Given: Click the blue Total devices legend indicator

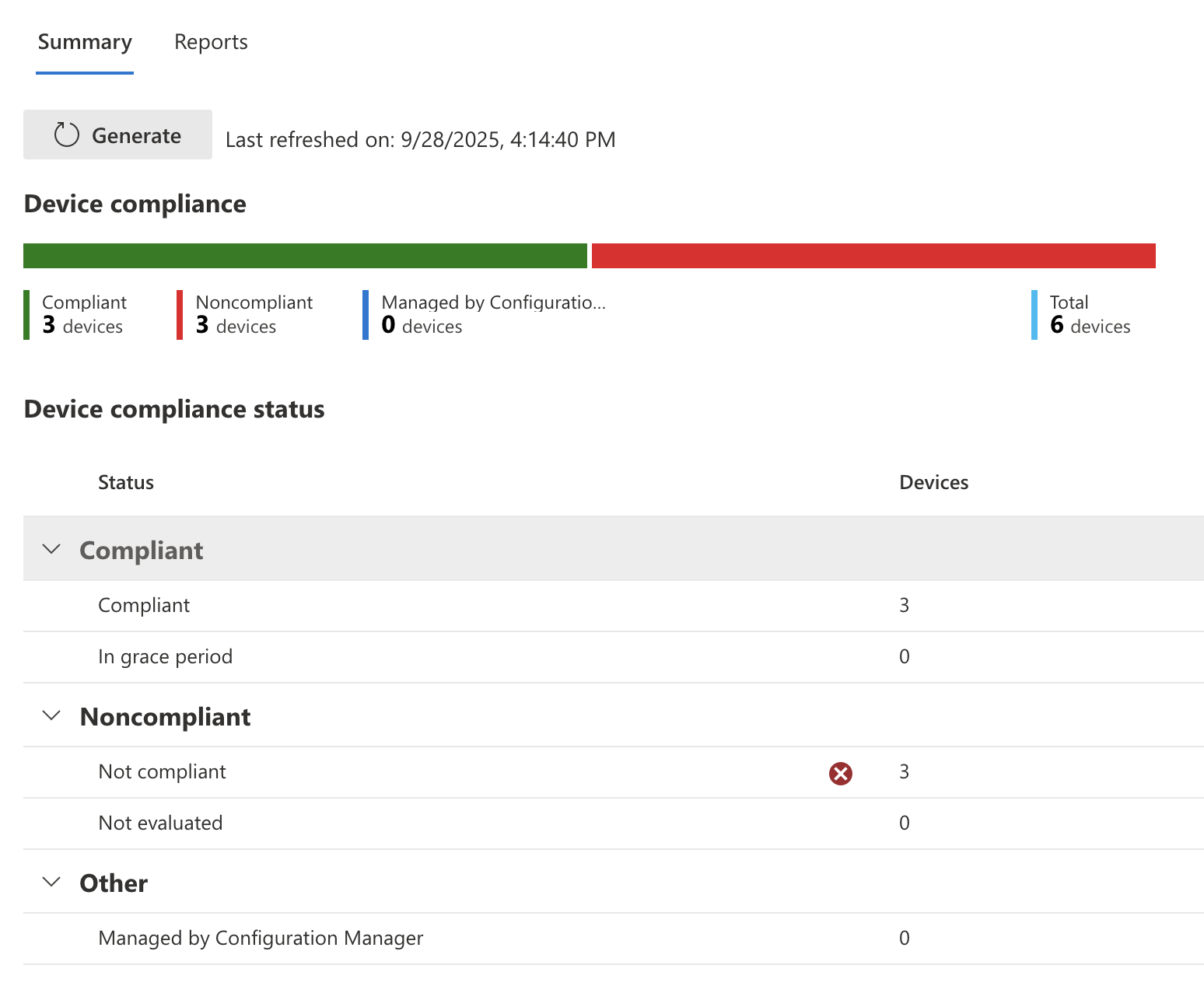Looking at the screenshot, I should click(1034, 314).
